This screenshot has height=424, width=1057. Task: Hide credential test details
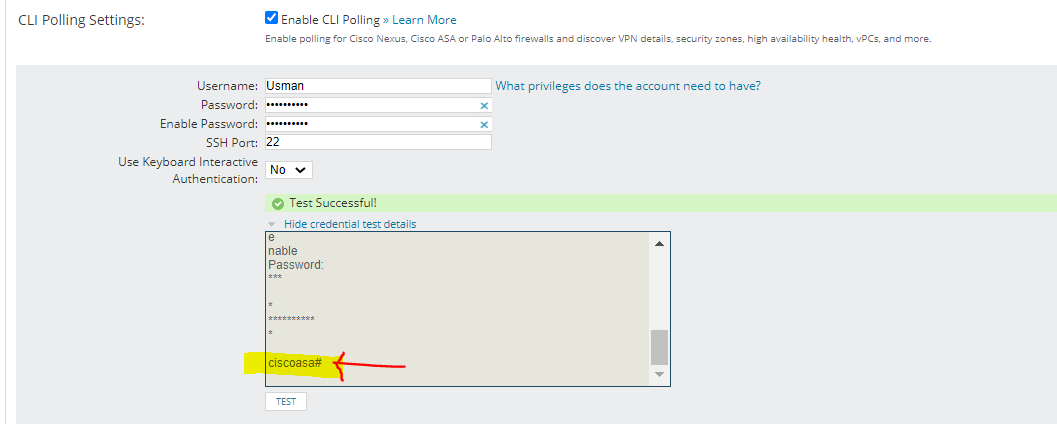click(x=350, y=224)
